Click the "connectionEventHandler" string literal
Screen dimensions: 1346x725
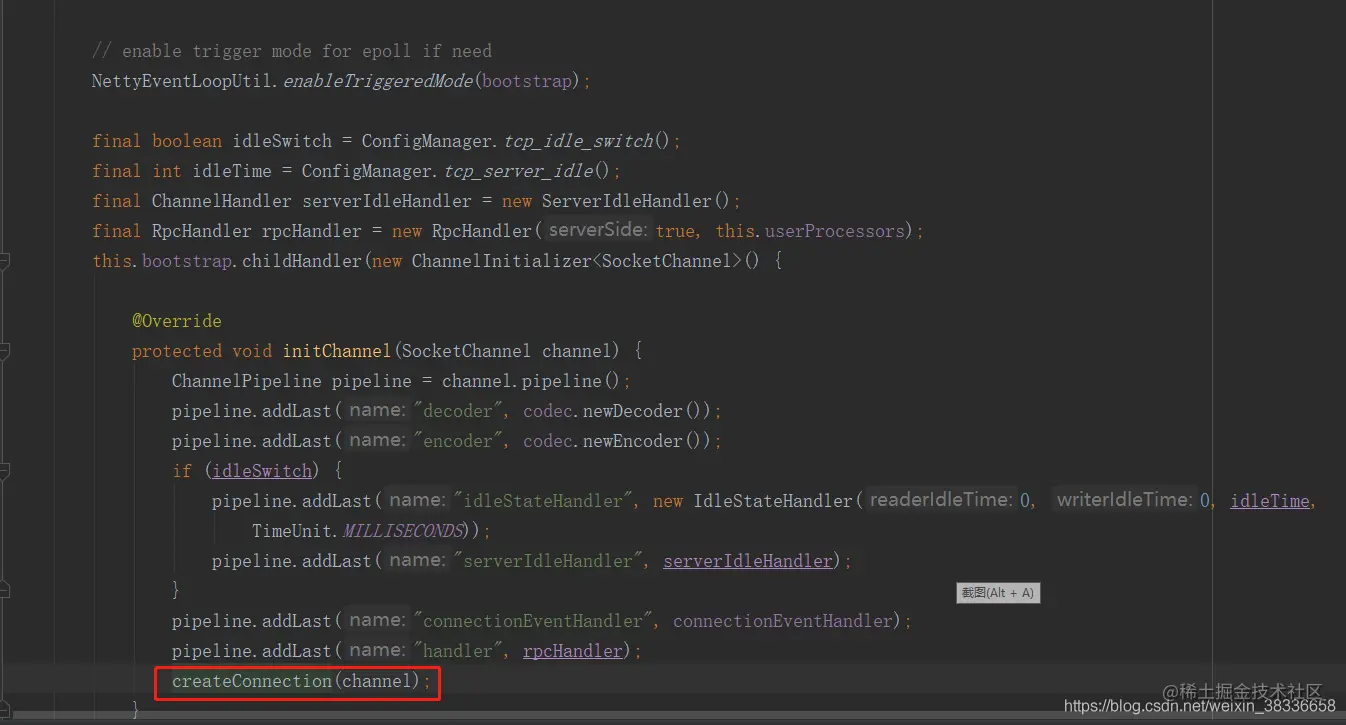pyautogui.click(x=534, y=621)
